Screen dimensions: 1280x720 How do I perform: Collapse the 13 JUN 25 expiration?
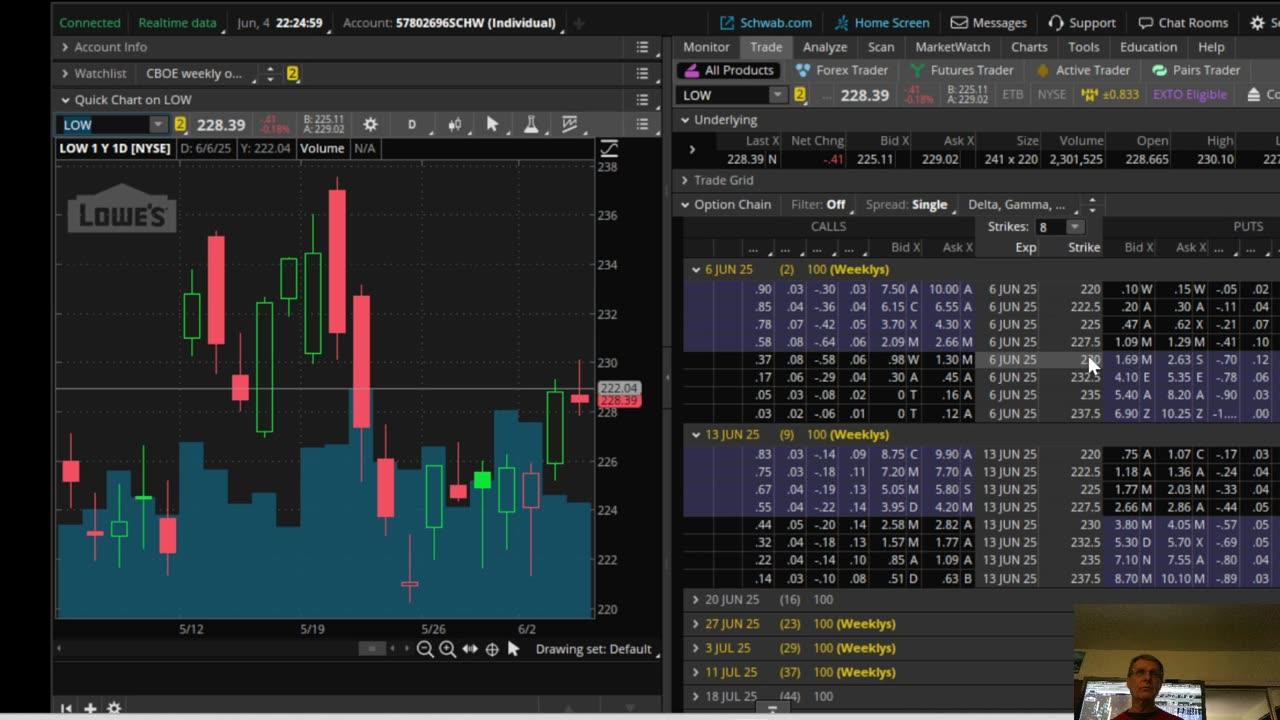point(696,434)
